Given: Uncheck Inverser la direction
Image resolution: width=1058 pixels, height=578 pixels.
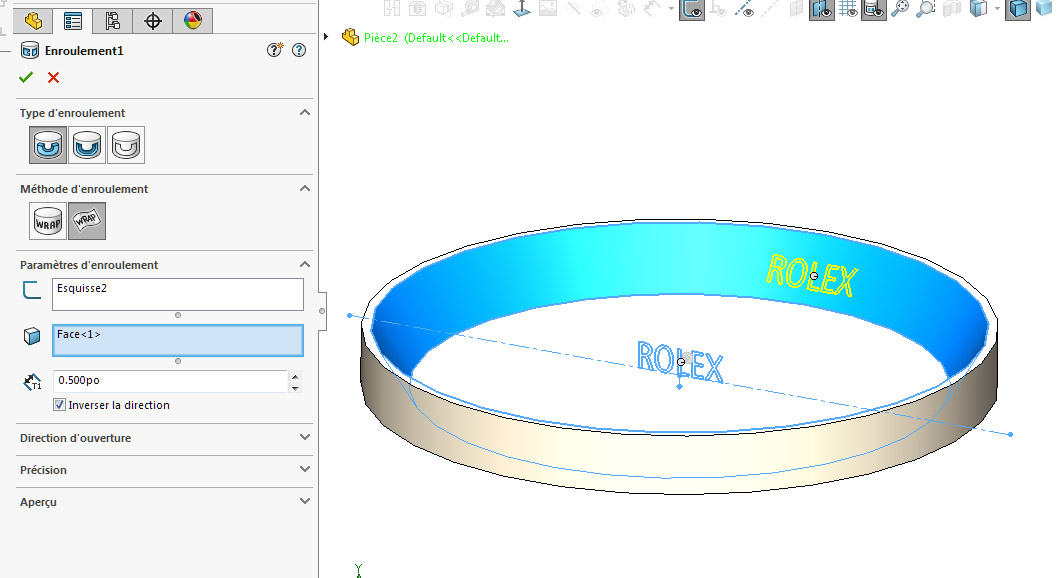Looking at the screenshot, I should tap(59, 405).
